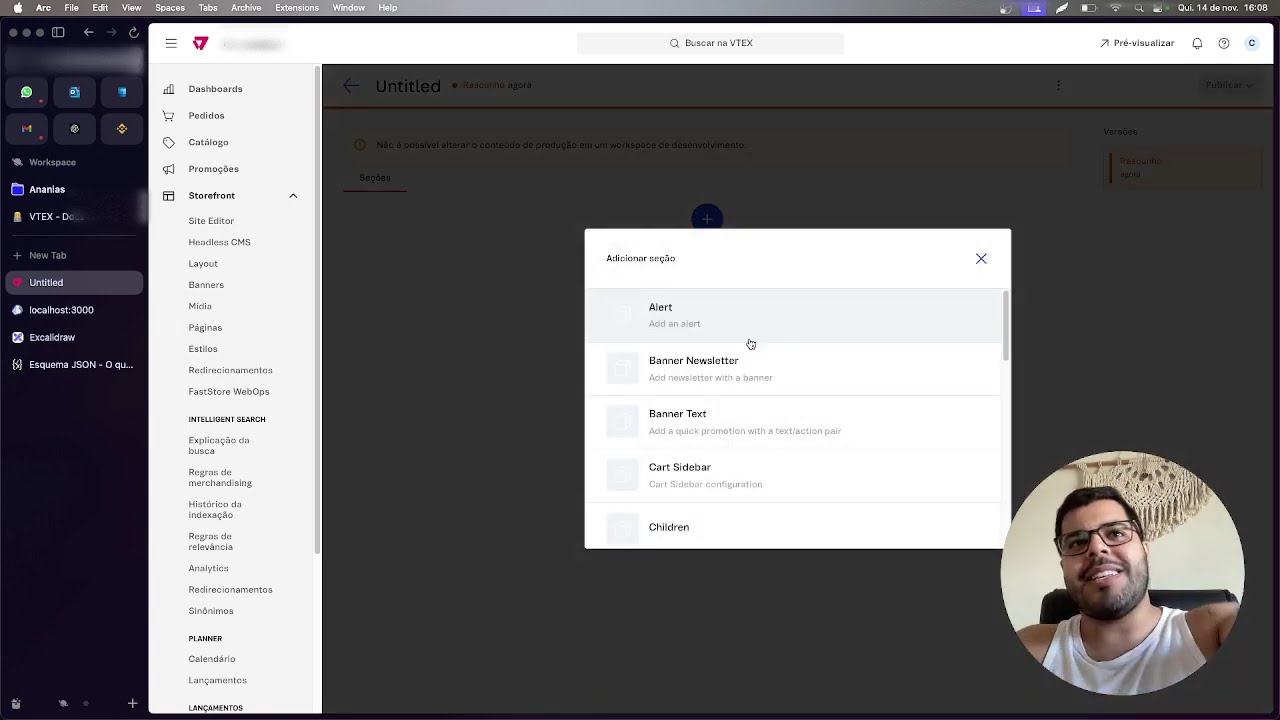Open the Apple menu
This screenshot has height=720, width=1280.
pyautogui.click(x=17, y=8)
